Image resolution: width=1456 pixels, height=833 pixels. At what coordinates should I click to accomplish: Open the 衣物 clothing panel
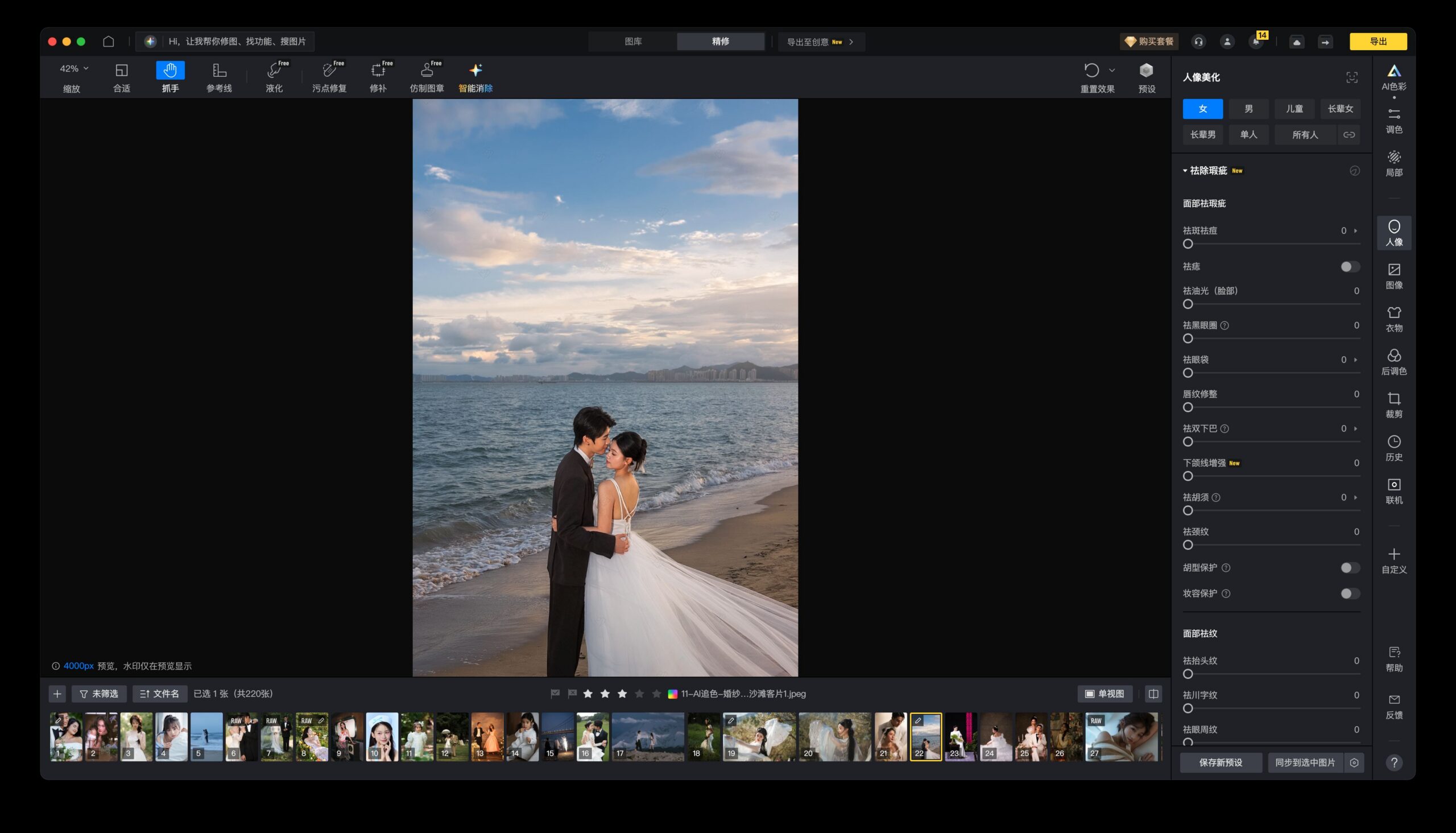click(x=1393, y=319)
